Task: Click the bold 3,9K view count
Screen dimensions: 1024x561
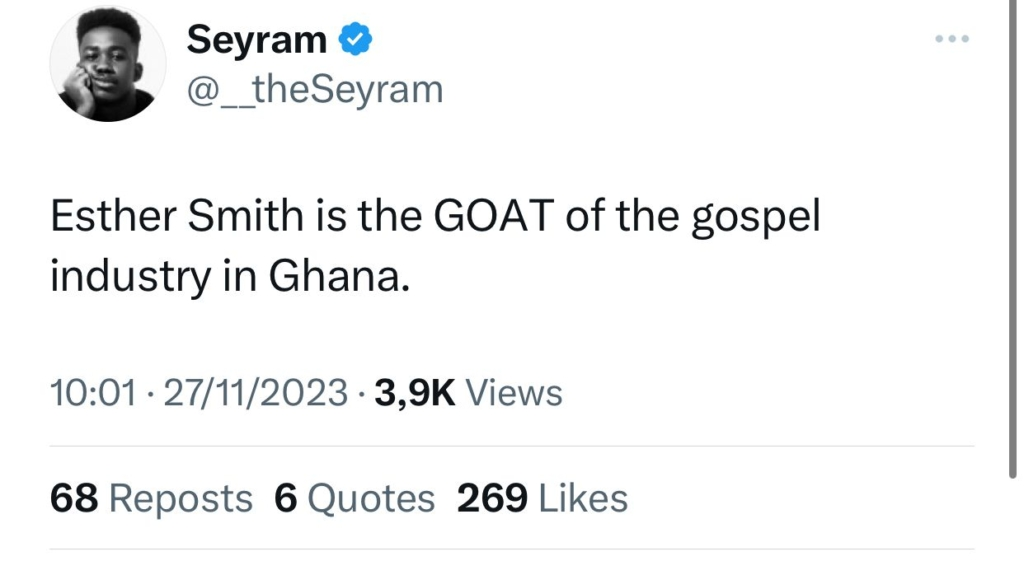Action: (414, 393)
